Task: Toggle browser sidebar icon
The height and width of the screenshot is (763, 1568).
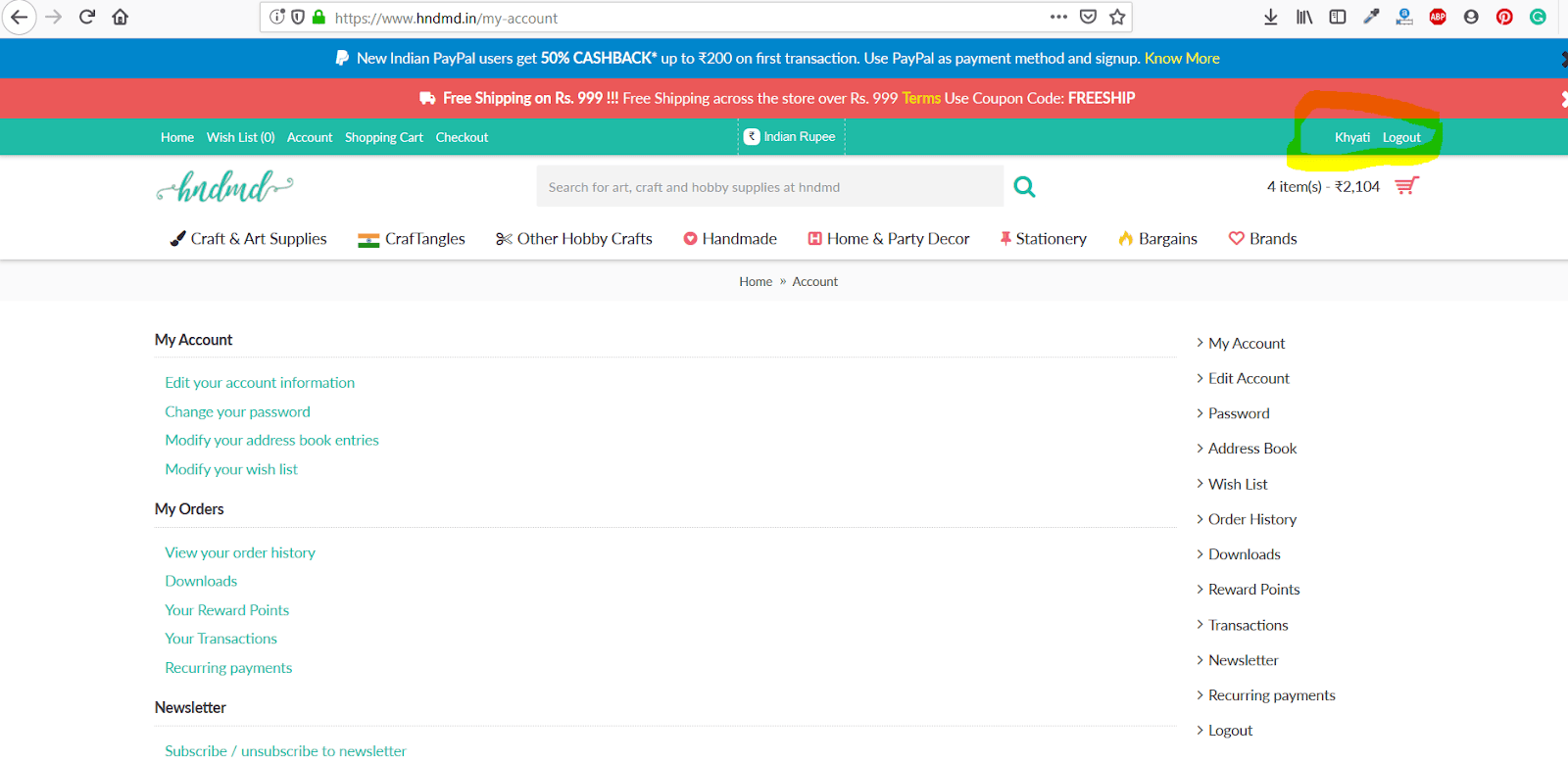Action: pos(1338,17)
